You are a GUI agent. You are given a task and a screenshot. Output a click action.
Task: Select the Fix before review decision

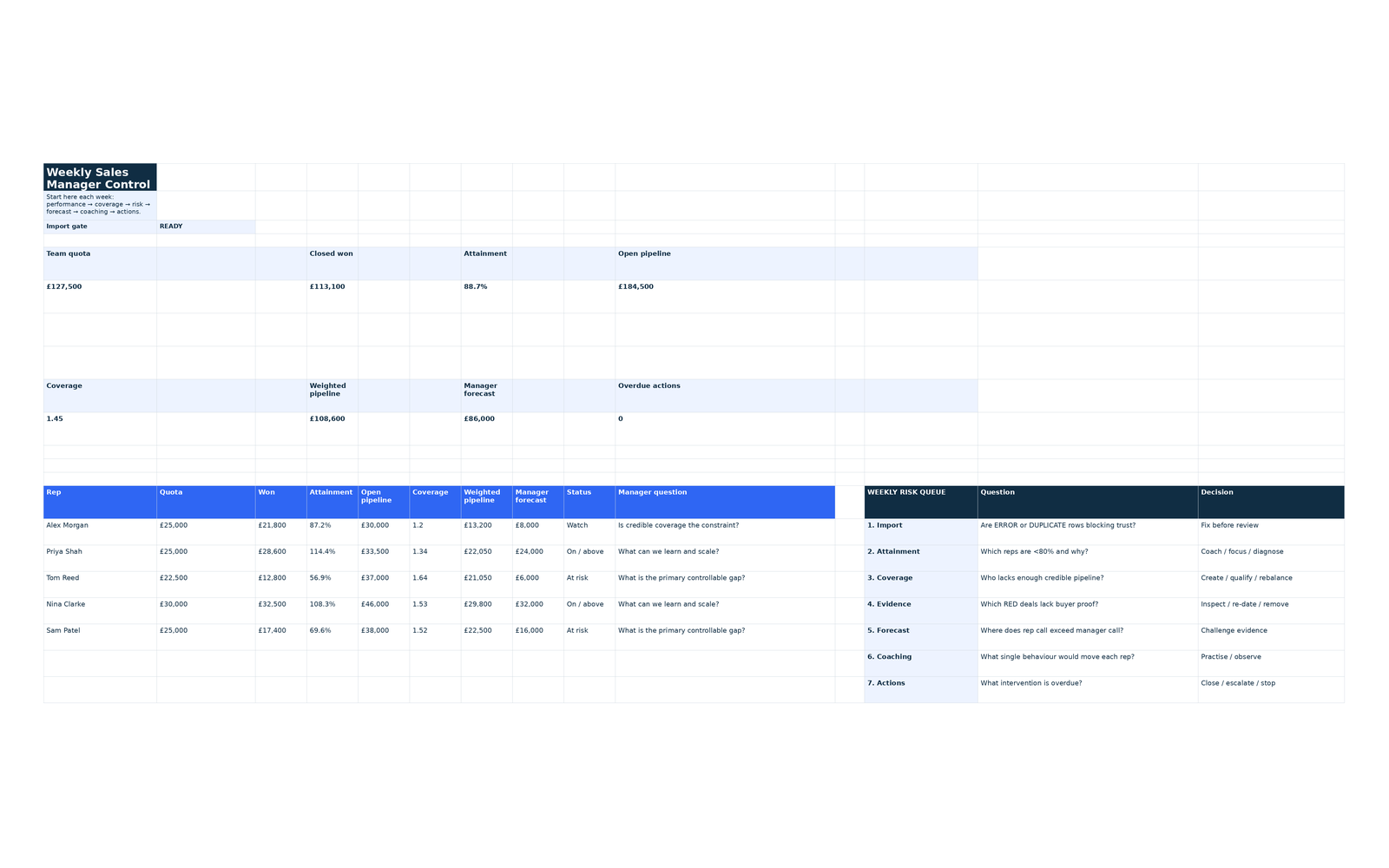[1271, 532]
